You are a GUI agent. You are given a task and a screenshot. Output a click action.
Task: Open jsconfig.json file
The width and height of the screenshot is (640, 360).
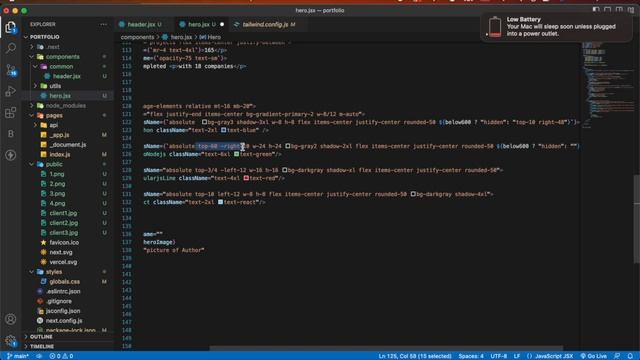point(63,311)
